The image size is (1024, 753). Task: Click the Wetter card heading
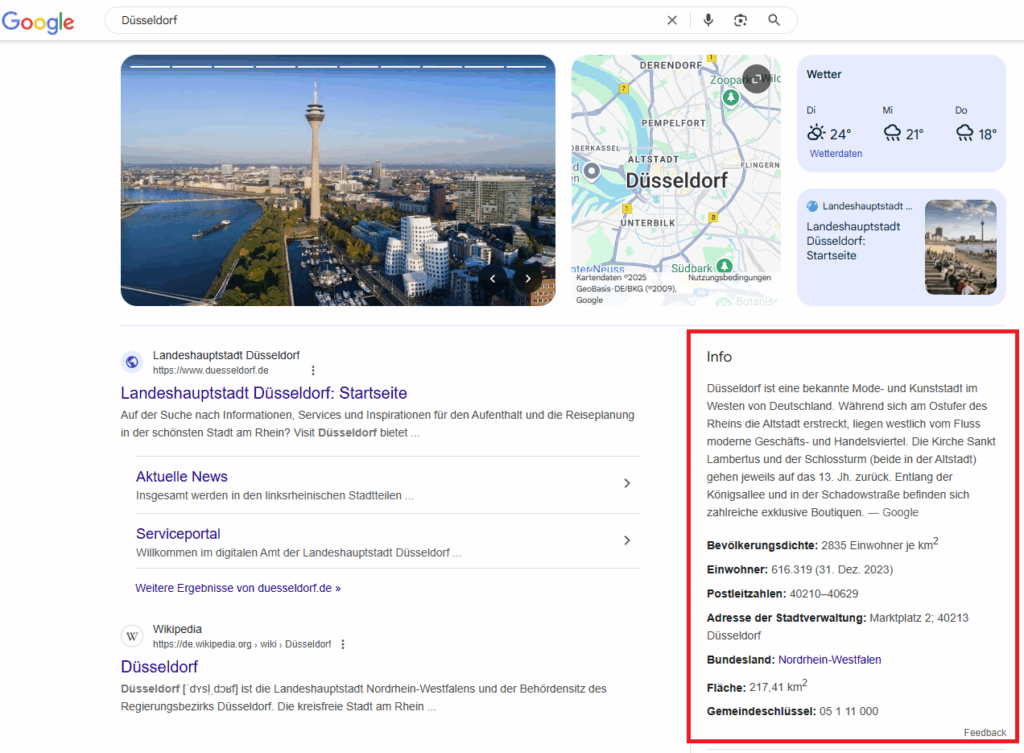click(824, 74)
